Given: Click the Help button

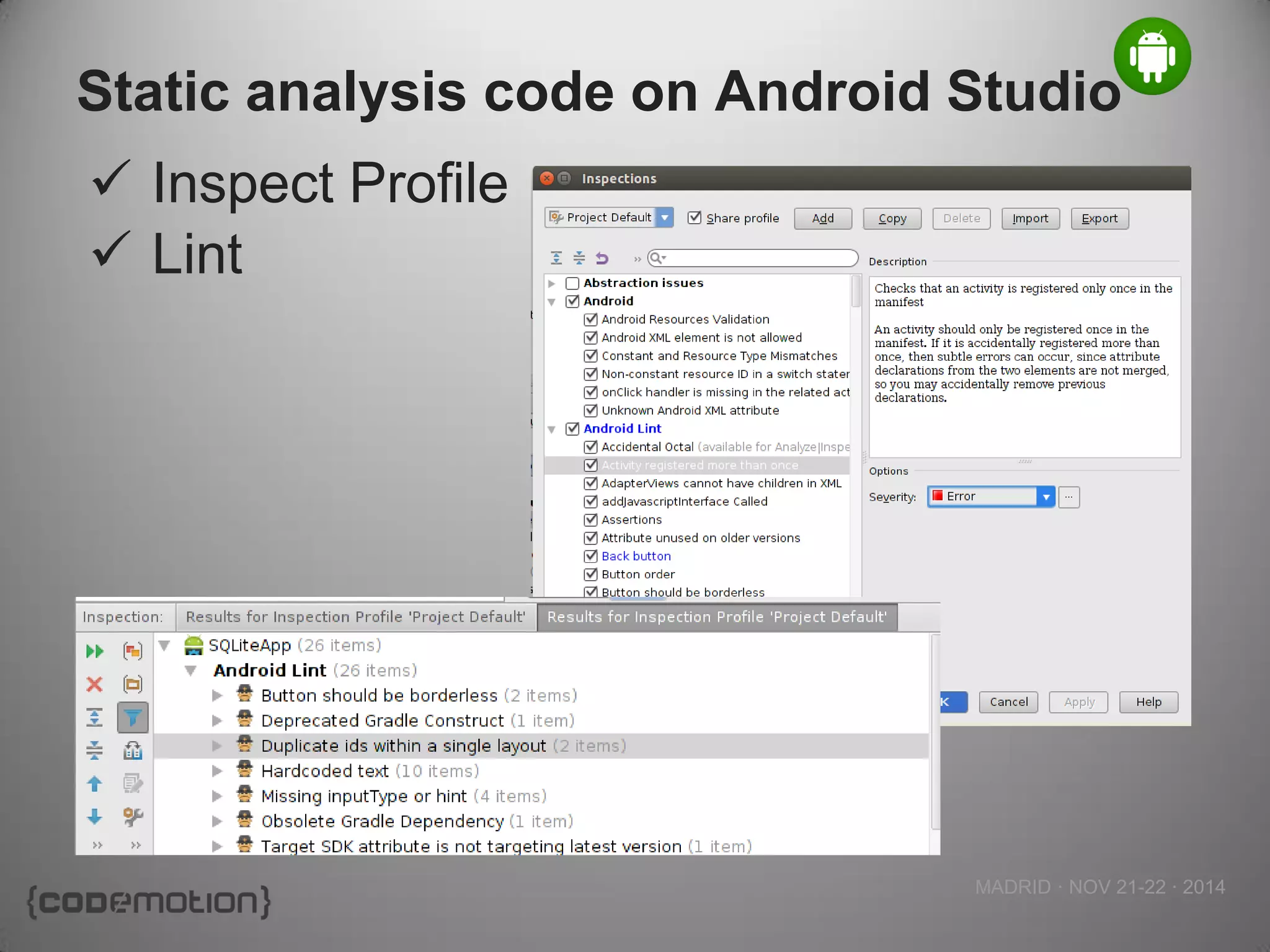Looking at the screenshot, I should (1148, 702).
